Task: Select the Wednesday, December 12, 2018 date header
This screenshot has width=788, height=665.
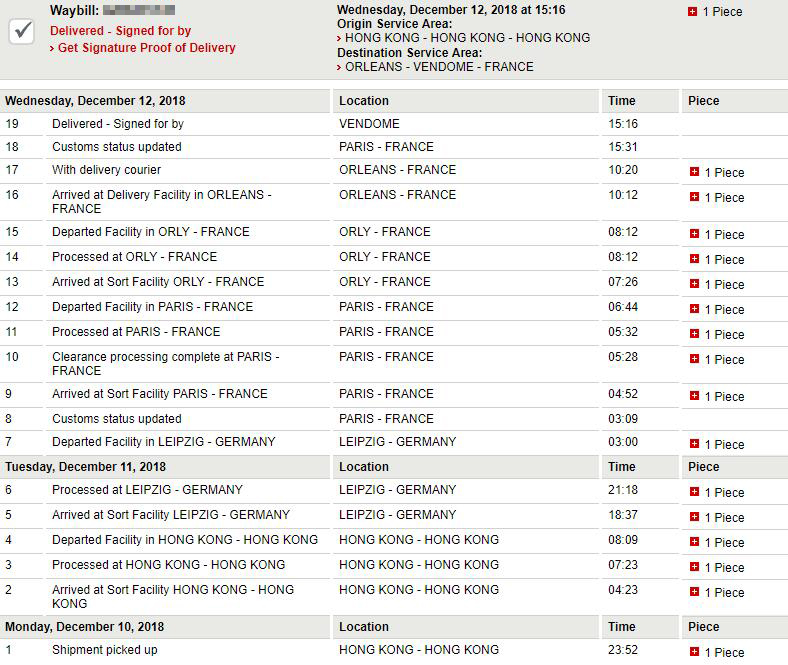Action: click(x=95, y=101)
